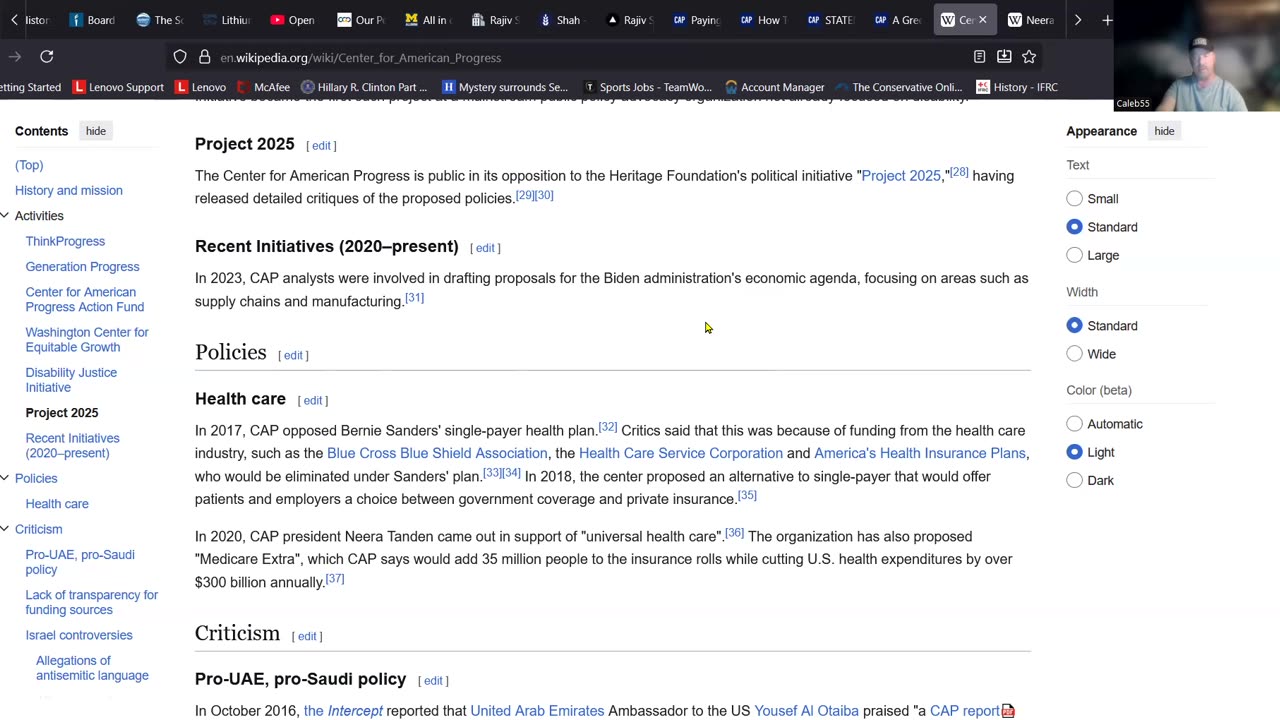Open the History - IFRC bookmark
This screenshot has width=1280, height=720.
pos(1016,87)
